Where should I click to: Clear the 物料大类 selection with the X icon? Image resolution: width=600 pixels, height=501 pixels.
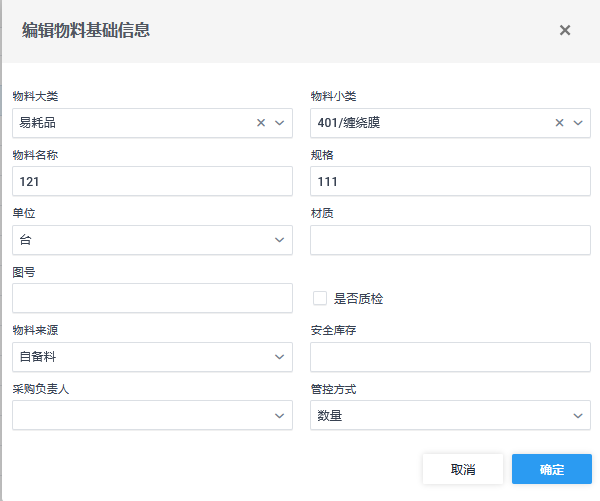261,123
